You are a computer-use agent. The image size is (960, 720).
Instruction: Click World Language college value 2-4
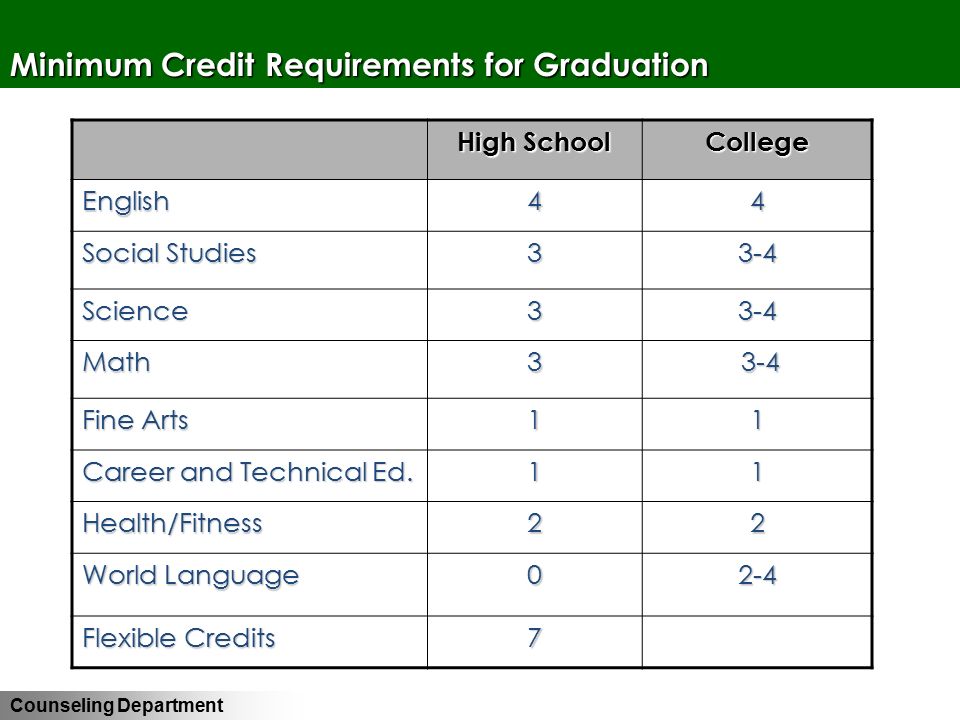pyautogui.click(x=757, y=576)
